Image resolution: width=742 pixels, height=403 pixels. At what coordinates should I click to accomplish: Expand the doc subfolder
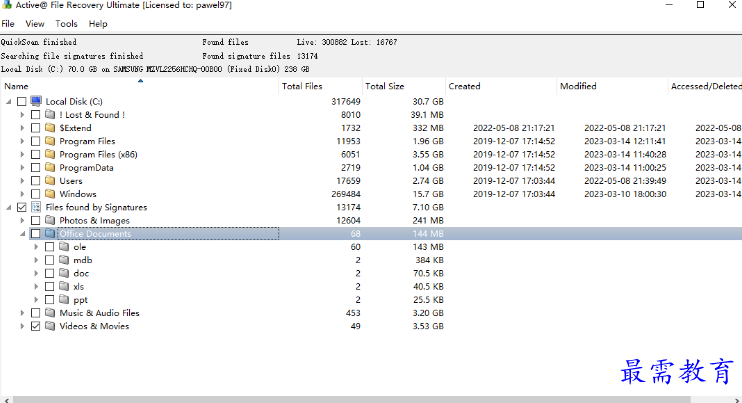[36, 273]
